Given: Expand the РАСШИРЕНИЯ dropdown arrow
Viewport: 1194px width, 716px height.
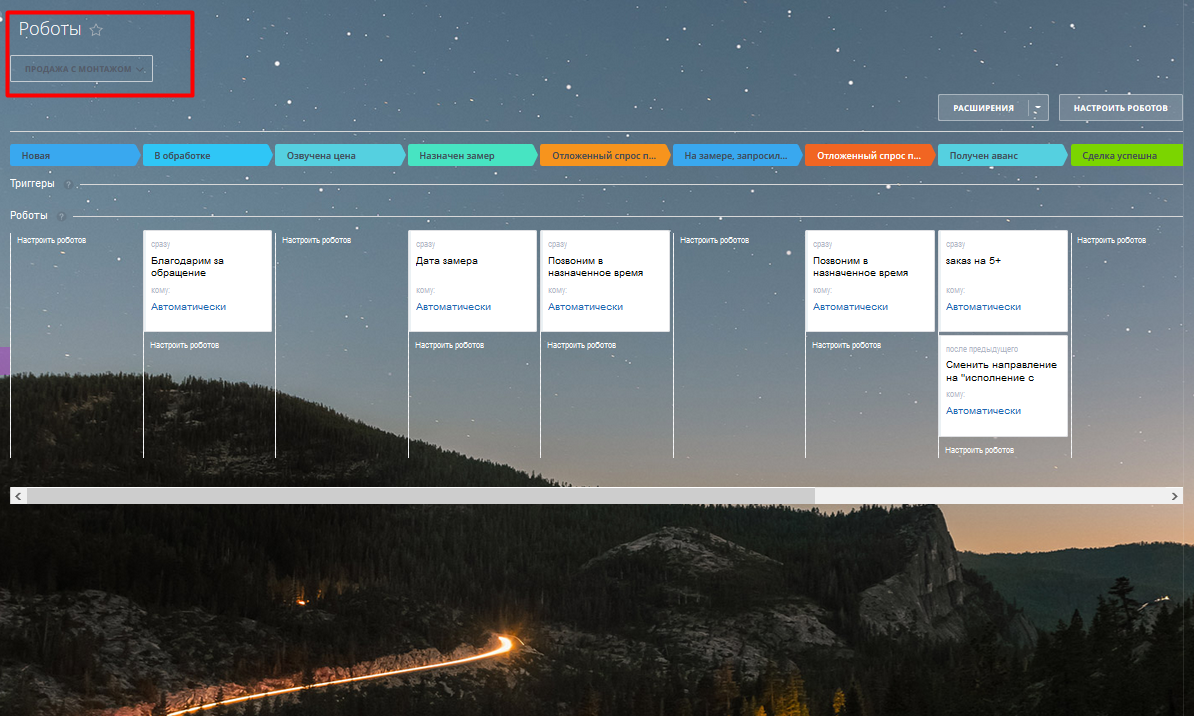Looking at the screenshot, I should point(1038,108).
